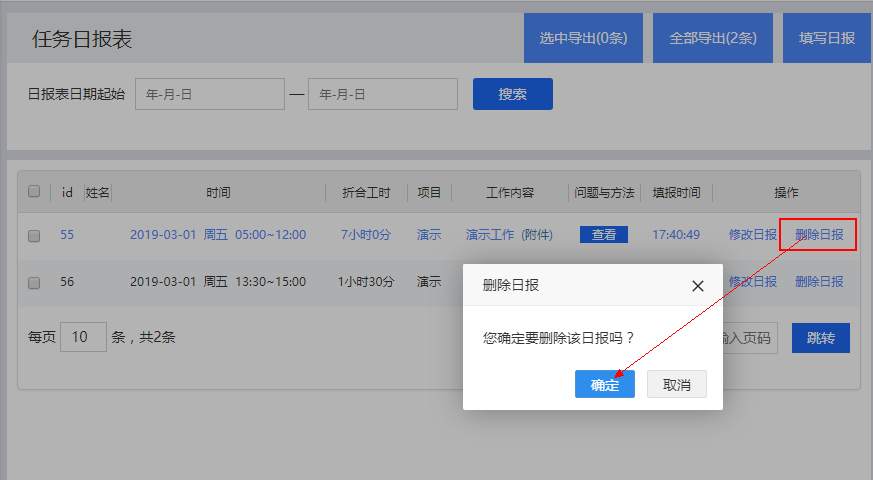This screenshot has width=873, height=480.
Task: Click the 姓名 column header
Action: [97, 193]
